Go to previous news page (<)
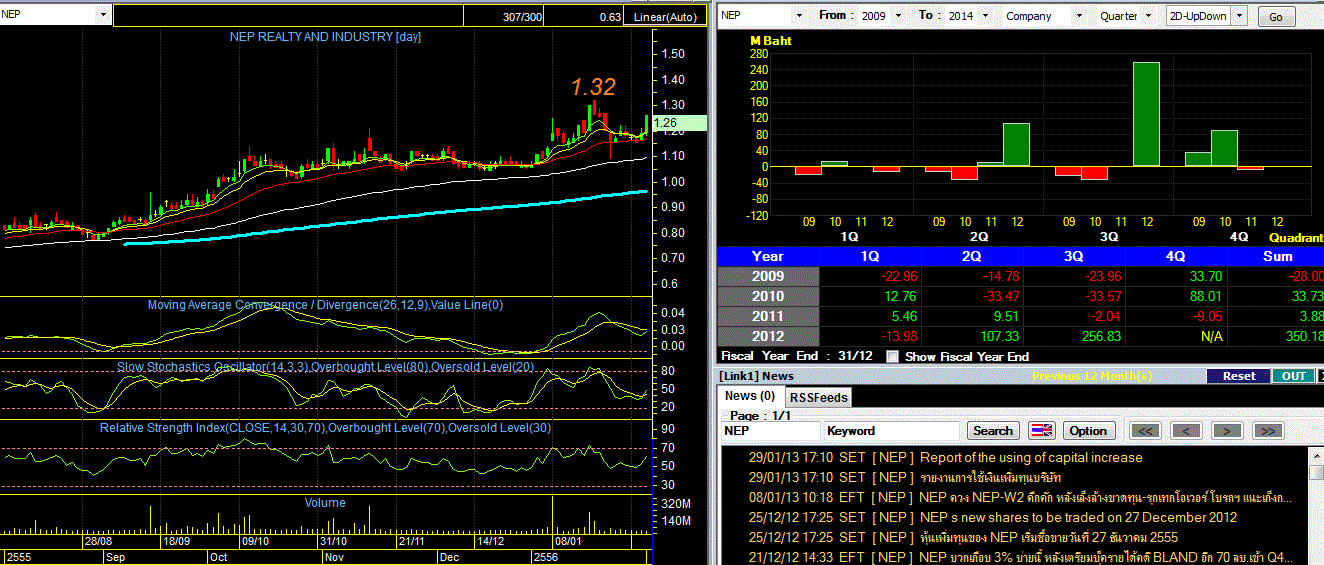This screenshot has height=565, width=1324. 1186,431
